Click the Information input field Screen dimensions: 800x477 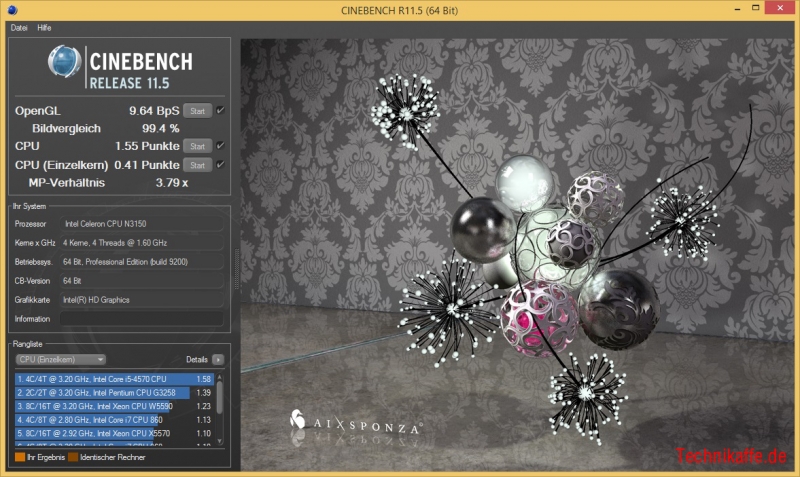click(x=142, y=319)
